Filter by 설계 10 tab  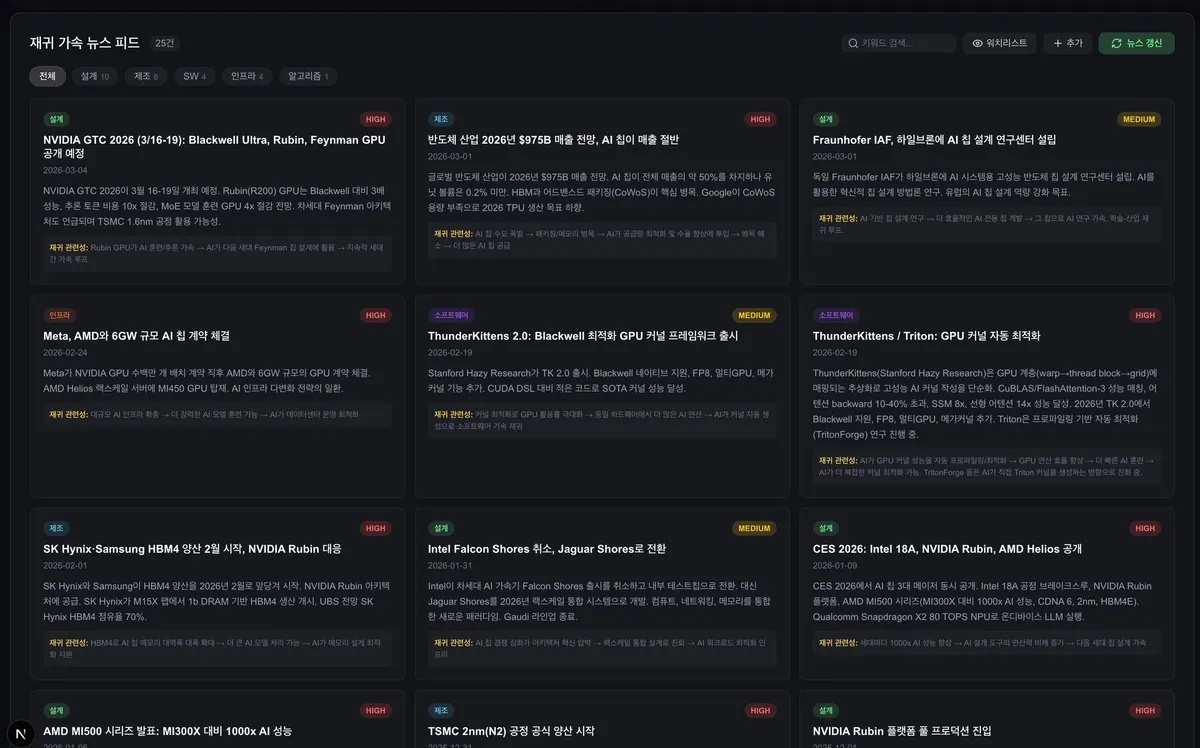pos(95,76)
